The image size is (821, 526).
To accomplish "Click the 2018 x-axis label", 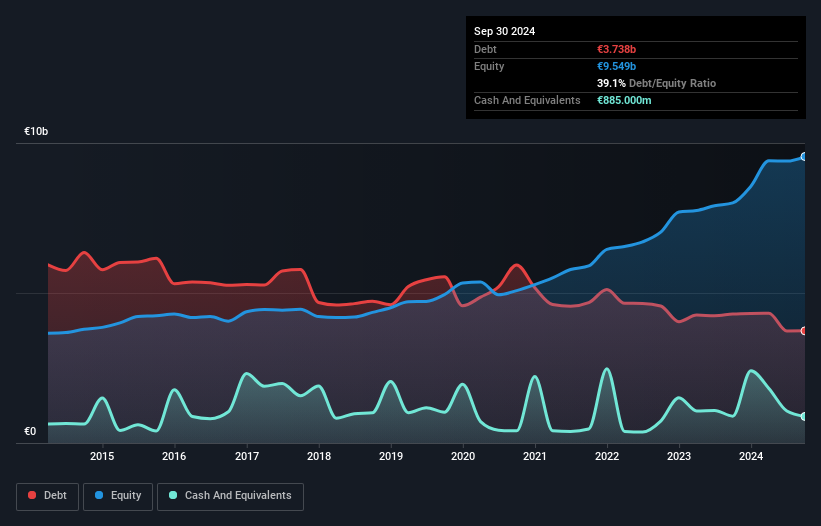I will 319,456.
